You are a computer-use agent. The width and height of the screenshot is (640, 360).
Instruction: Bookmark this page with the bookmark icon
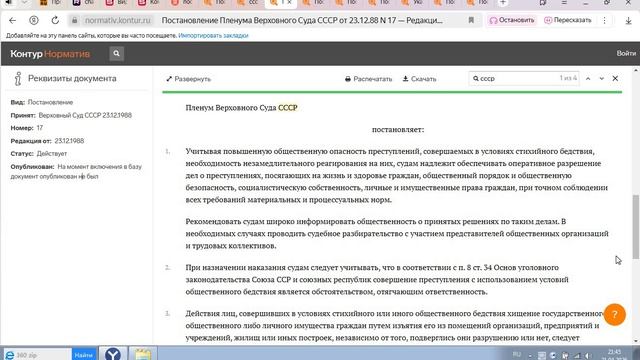click(x=471, y=20)
